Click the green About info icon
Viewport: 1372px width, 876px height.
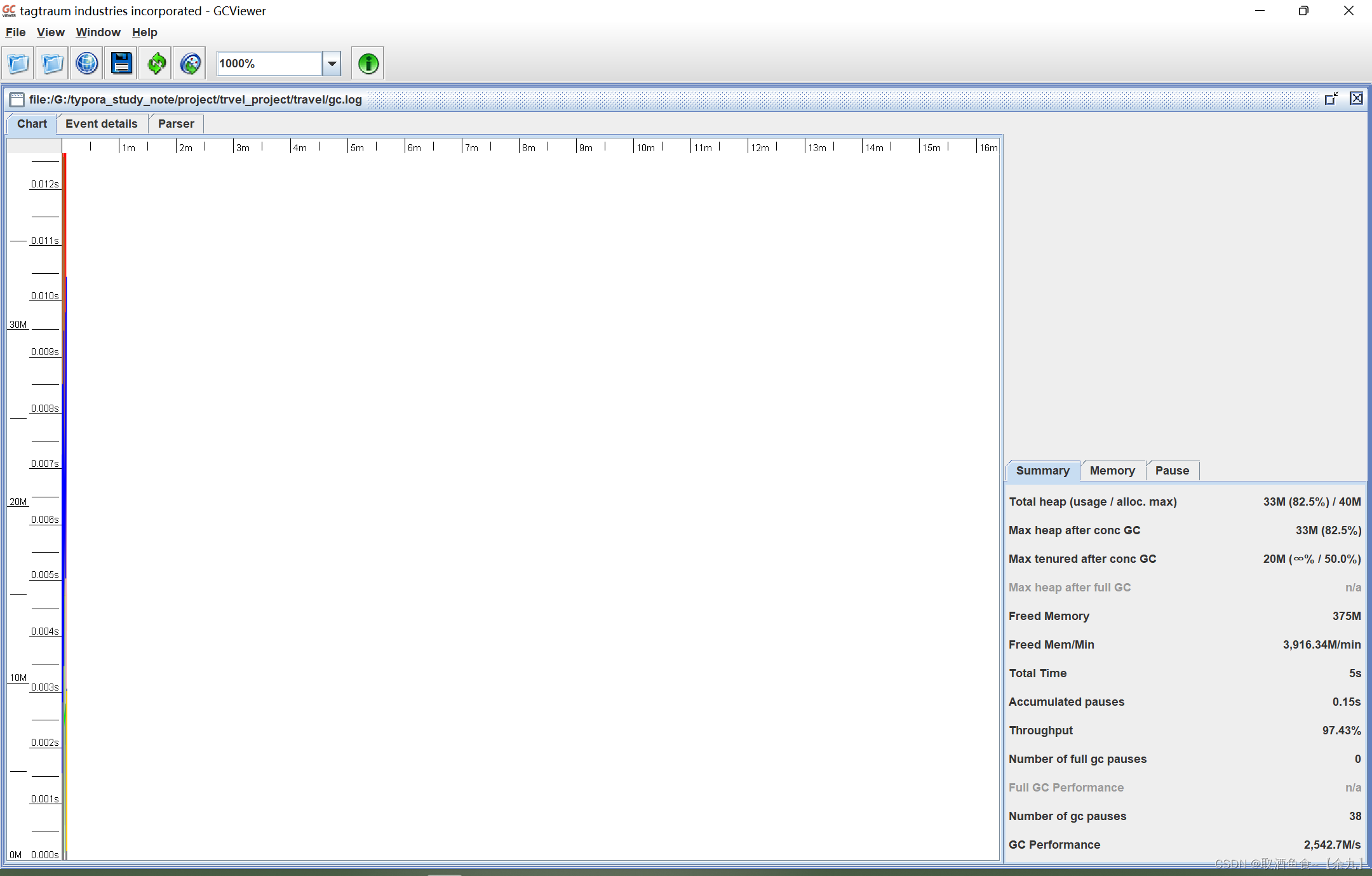point(368,64)
